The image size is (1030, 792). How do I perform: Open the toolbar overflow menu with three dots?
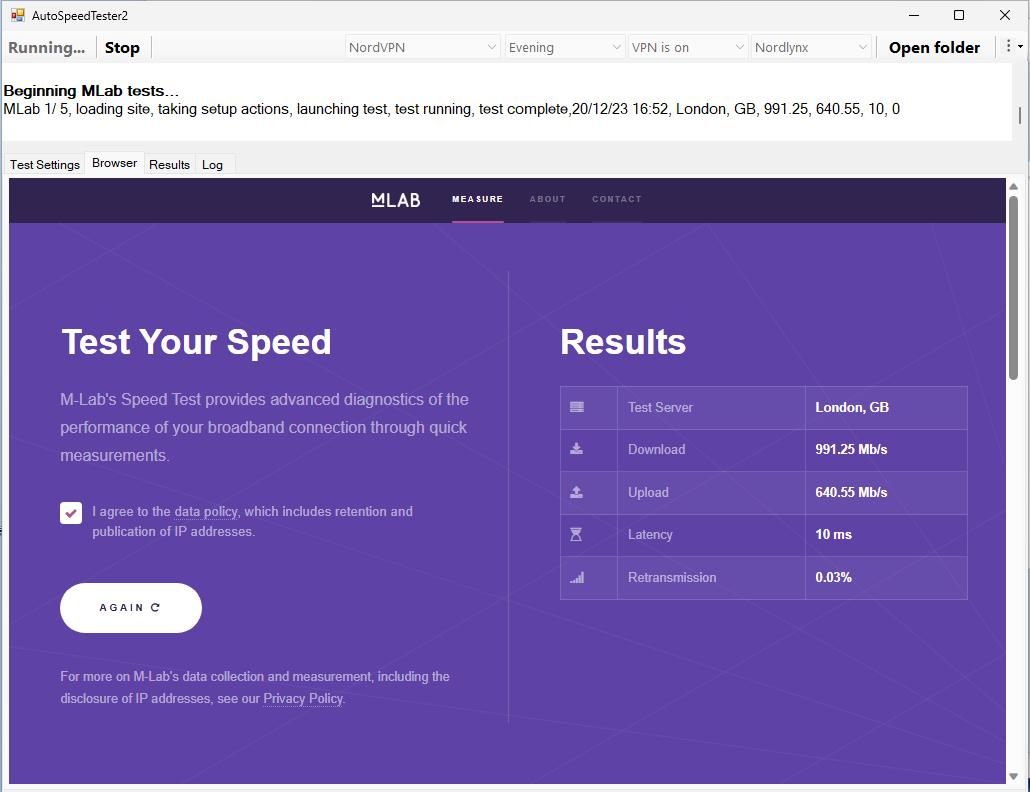(1012, 47)
